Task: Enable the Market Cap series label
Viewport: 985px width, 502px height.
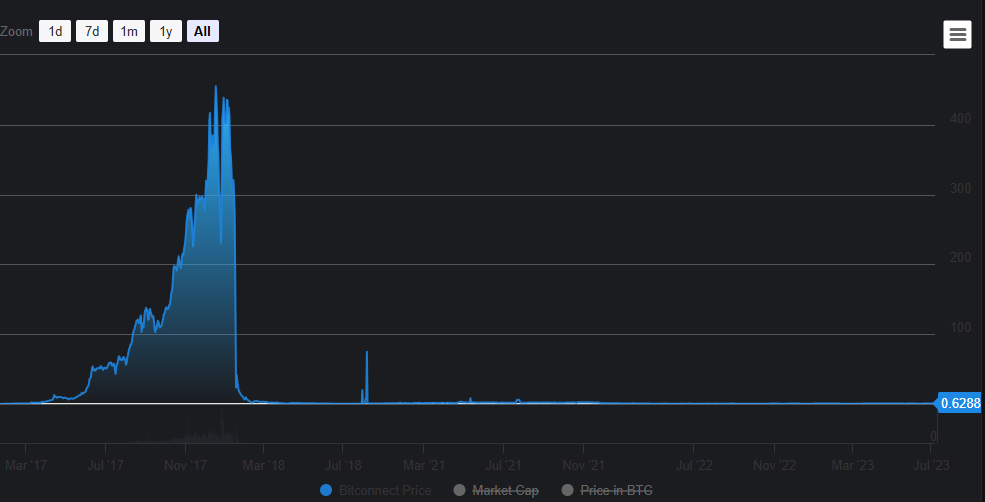Action: click(505, 490)
